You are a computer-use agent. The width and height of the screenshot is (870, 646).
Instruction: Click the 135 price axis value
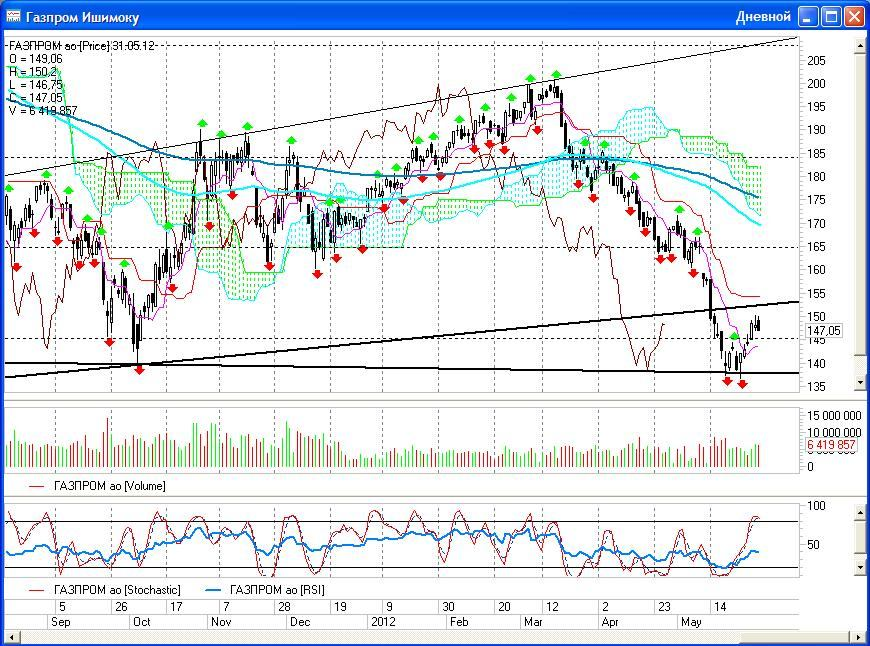coord(816,387)
